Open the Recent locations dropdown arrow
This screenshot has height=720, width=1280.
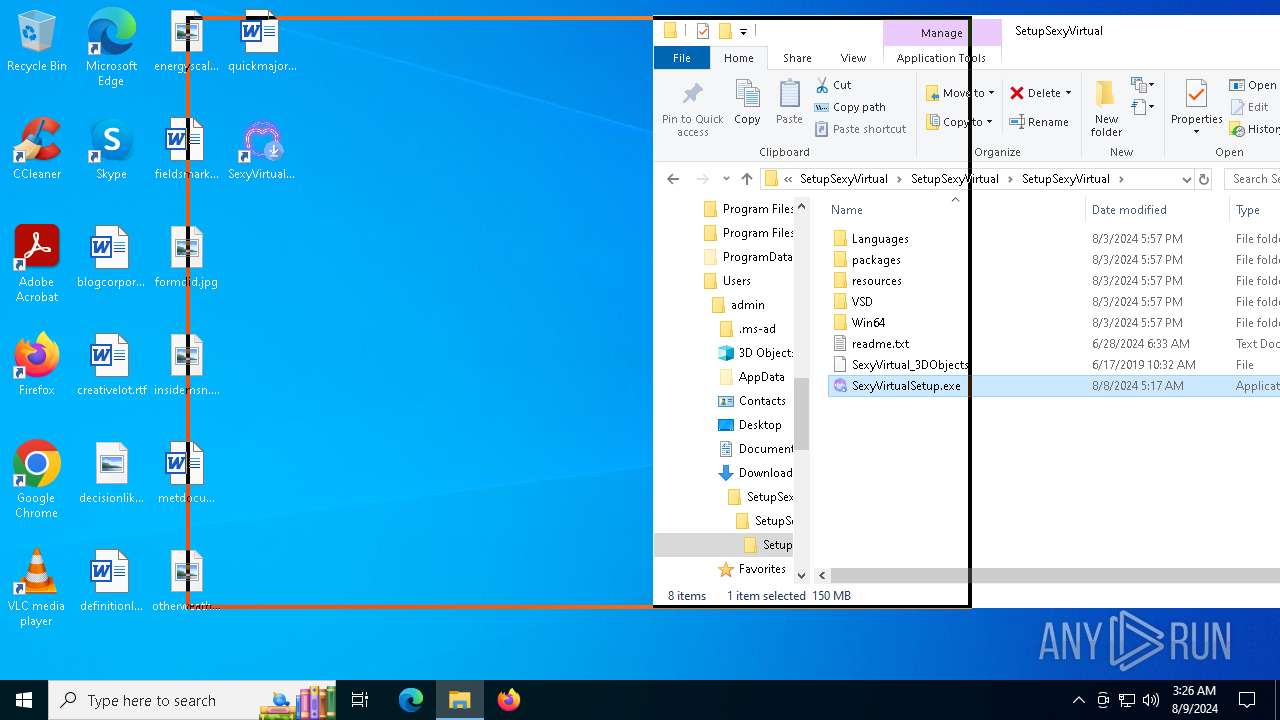pos(727,180)
